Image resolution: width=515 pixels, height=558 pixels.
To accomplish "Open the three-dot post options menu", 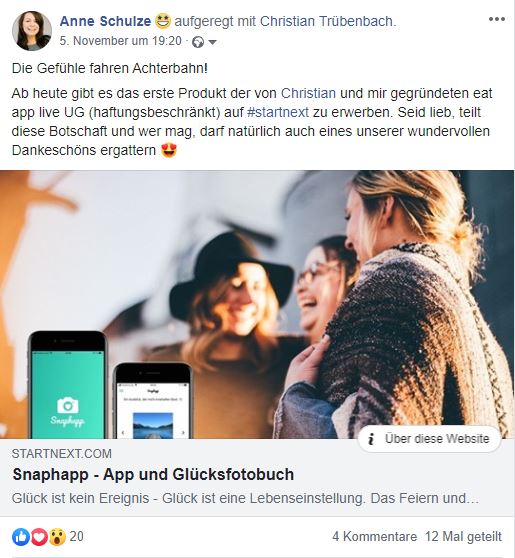I will pos(496,19).
